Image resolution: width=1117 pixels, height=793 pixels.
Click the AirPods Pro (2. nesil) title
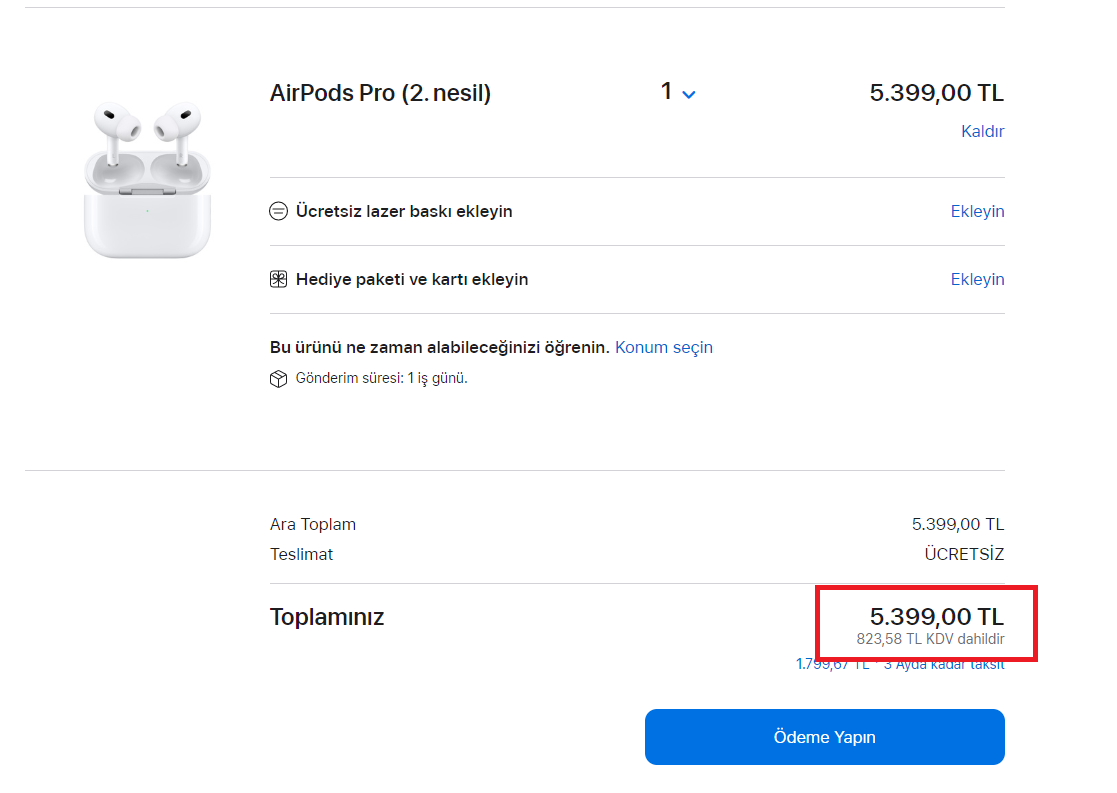coord(380,94)
